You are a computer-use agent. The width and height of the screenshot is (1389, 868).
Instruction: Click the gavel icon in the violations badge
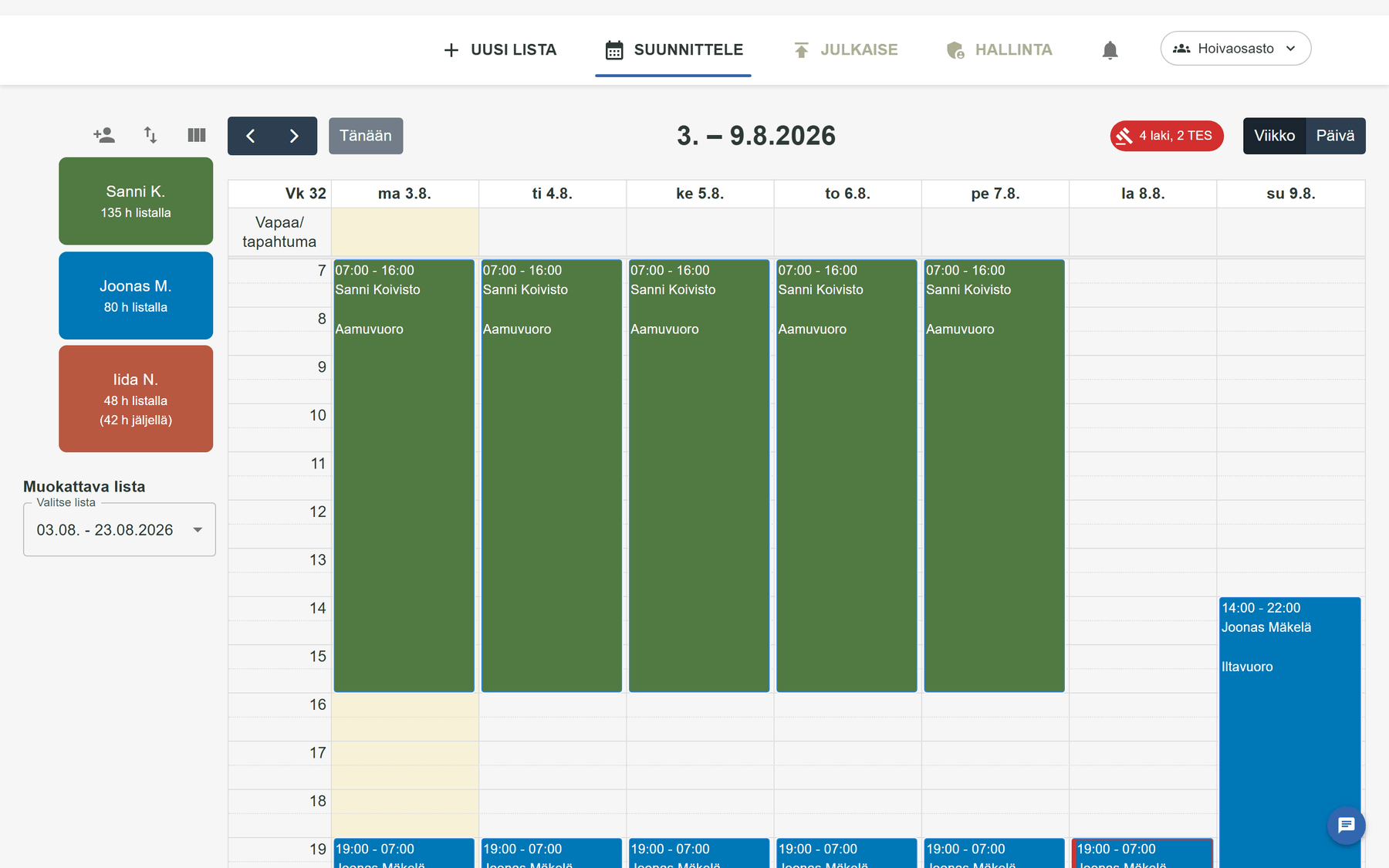(1124, 136)
